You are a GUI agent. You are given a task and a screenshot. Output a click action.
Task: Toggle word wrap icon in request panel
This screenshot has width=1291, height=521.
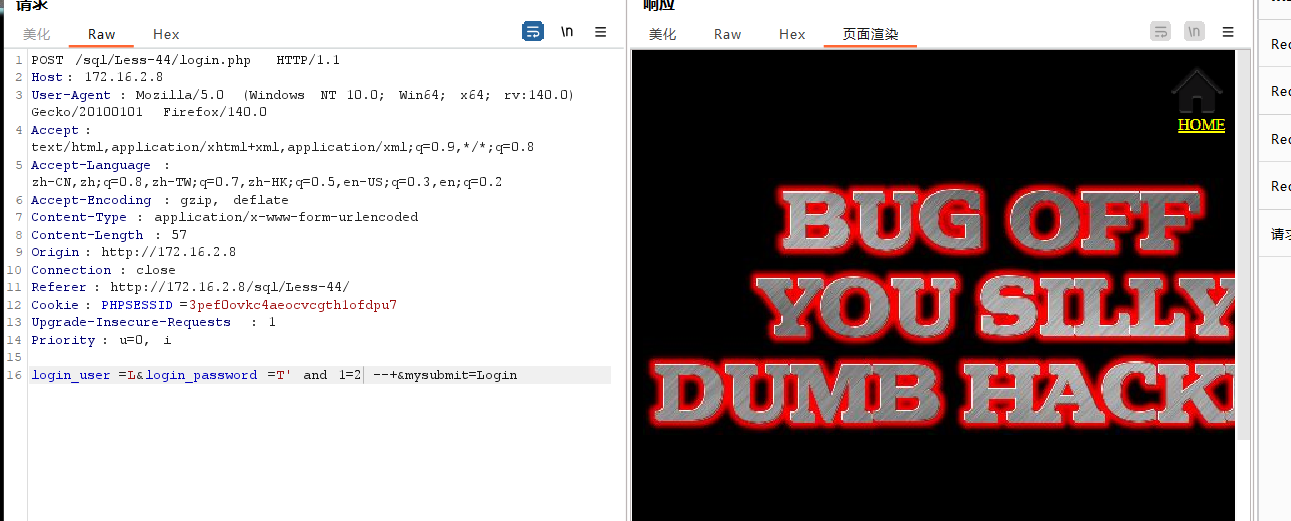[x=533, y=31]
